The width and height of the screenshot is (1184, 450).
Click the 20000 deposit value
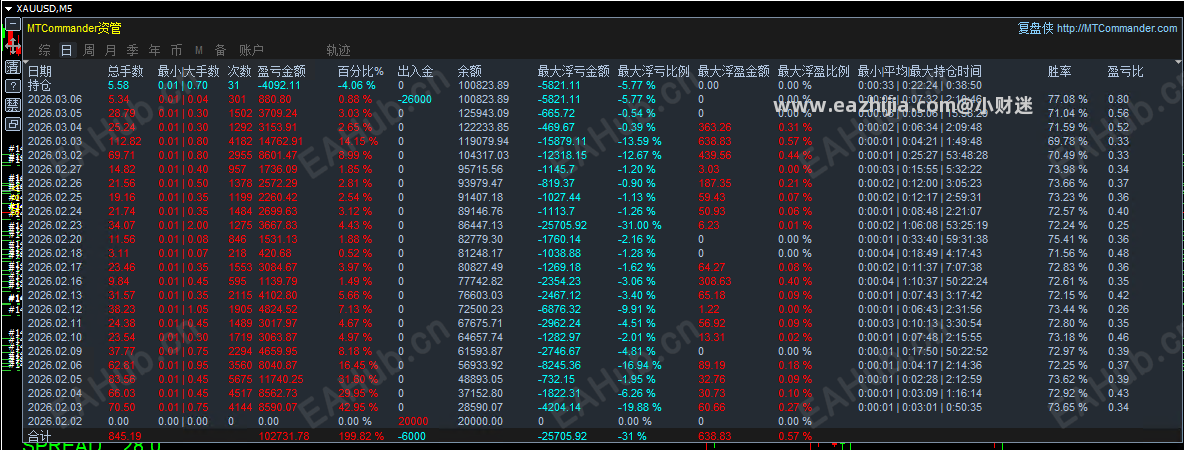click(x=413, y=421)
